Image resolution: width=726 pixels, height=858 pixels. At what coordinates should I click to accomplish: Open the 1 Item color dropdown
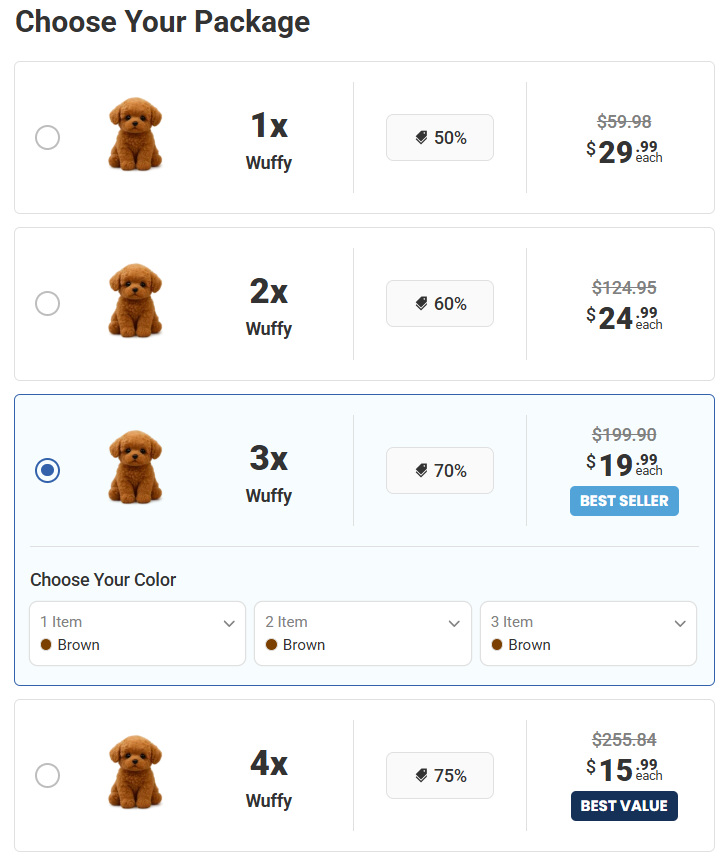[x=137, y=633]
